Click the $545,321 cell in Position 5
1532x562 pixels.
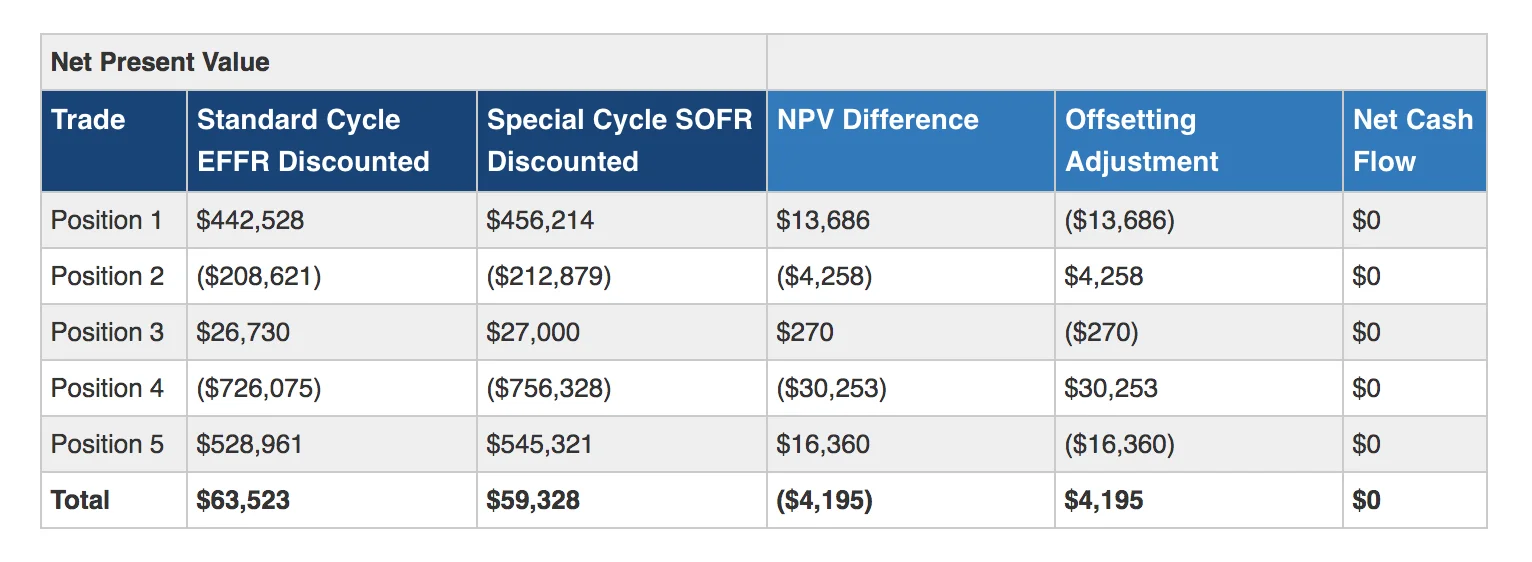point(539,444)
